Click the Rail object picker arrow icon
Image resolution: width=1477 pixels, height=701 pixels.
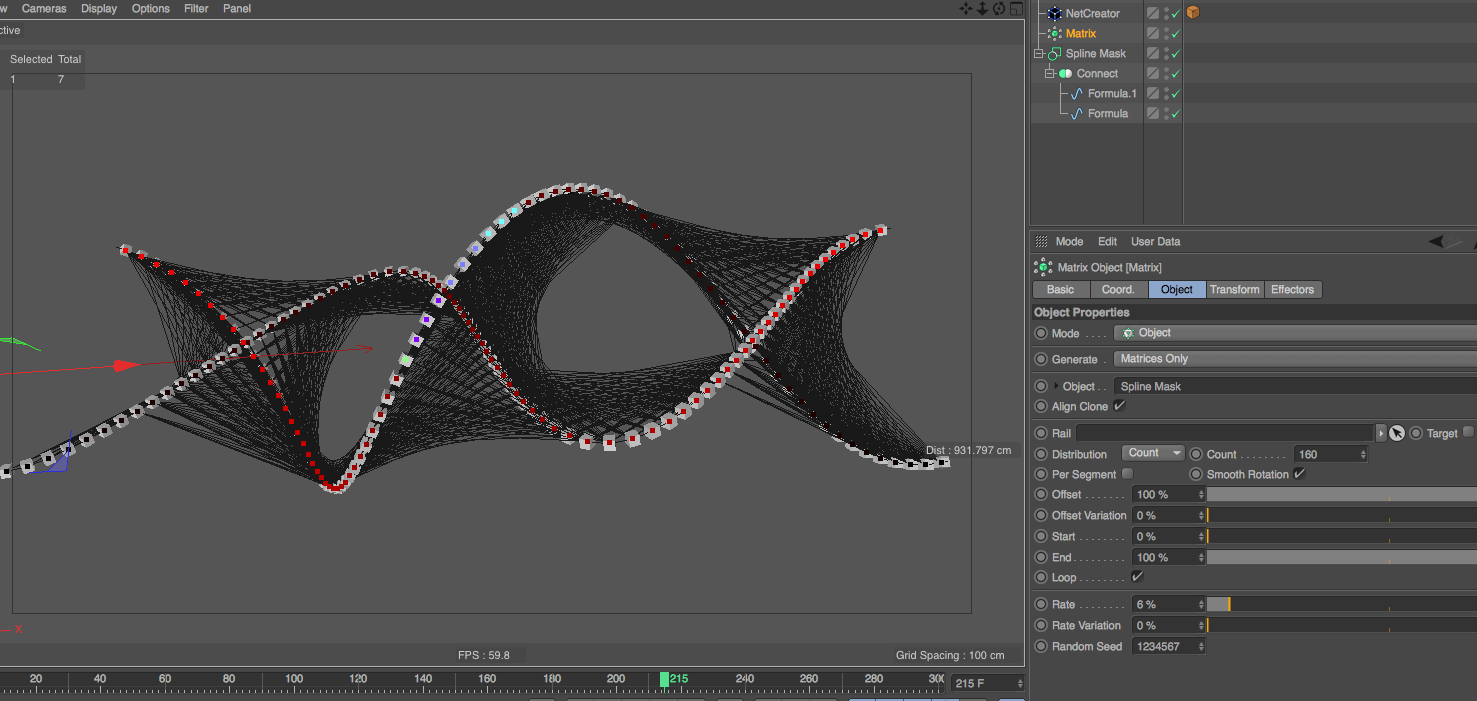[1397, 433]
